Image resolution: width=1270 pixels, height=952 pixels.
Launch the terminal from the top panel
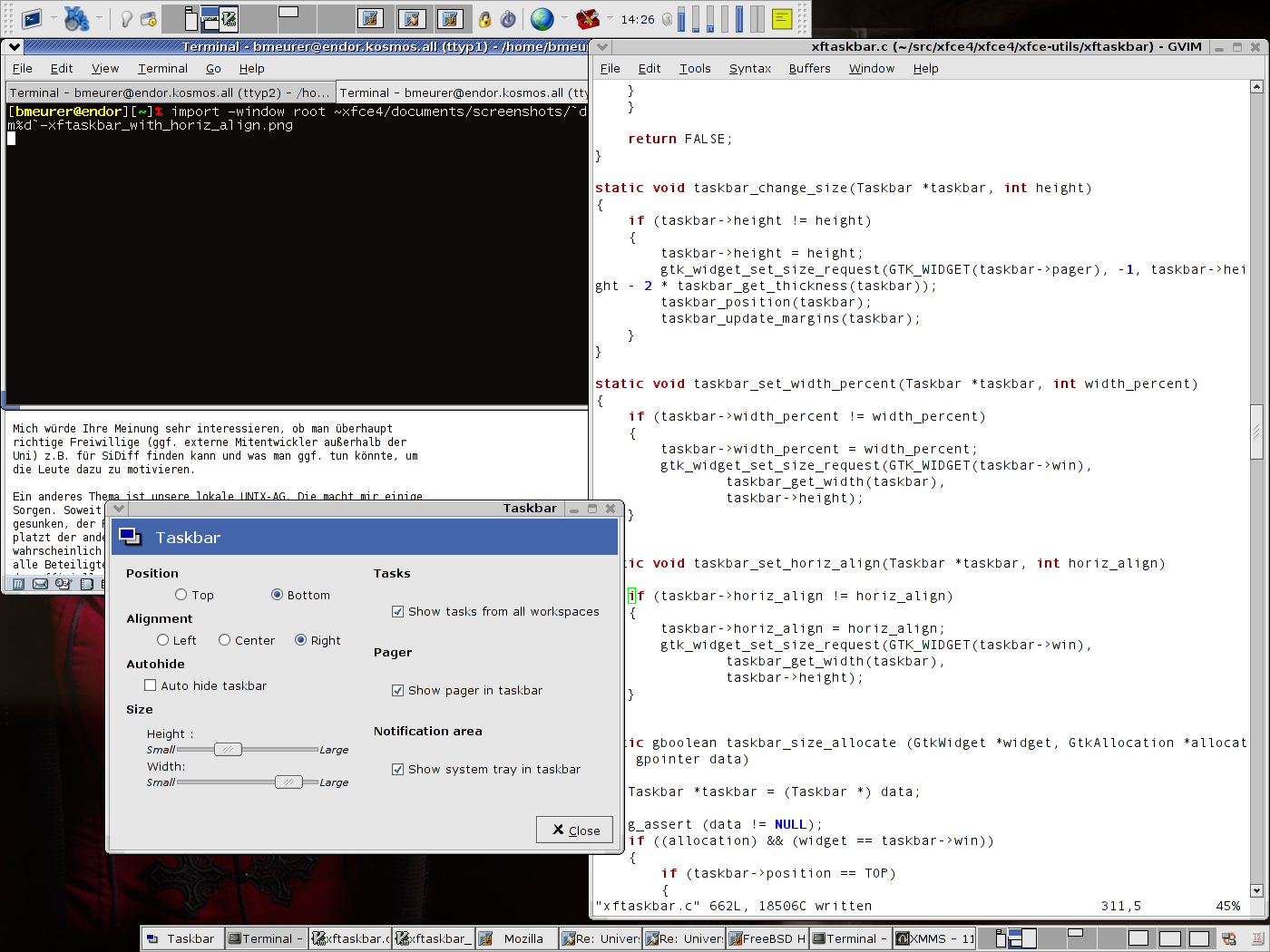32,18
